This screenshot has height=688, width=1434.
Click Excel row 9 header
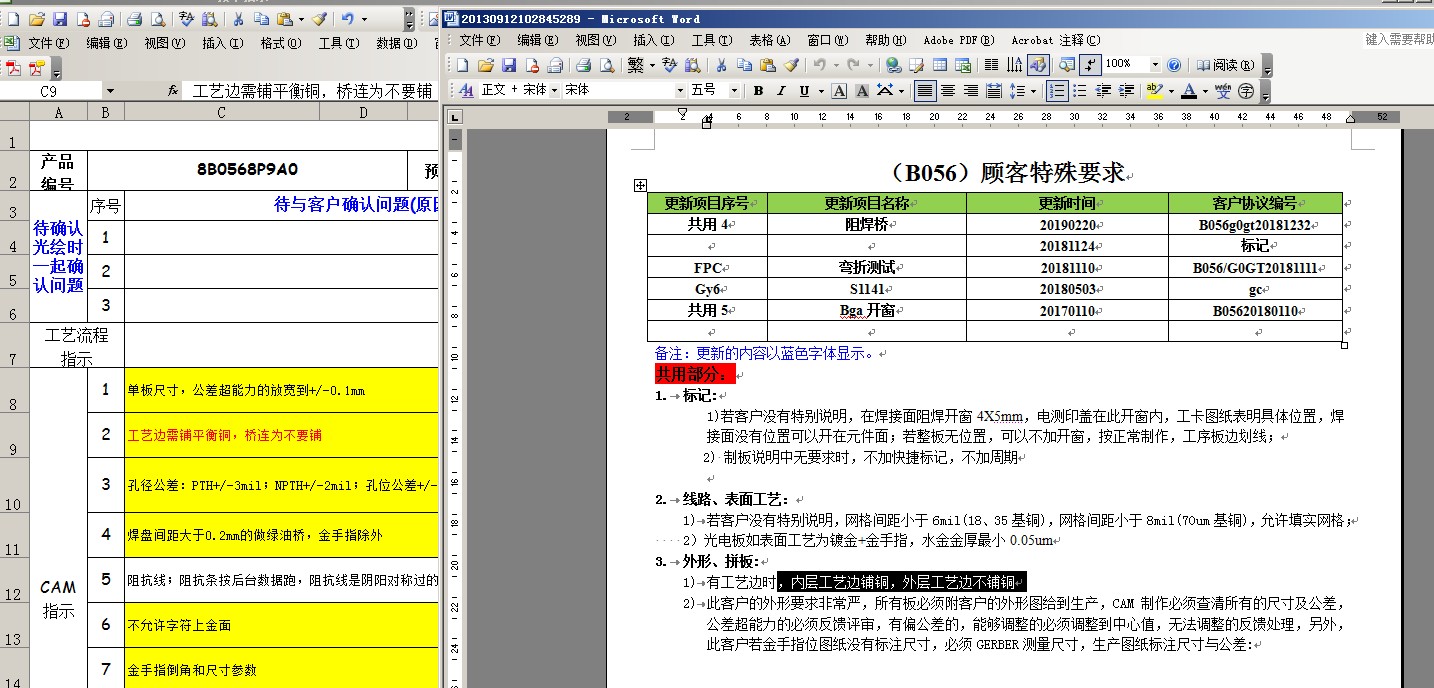point(14,435)
